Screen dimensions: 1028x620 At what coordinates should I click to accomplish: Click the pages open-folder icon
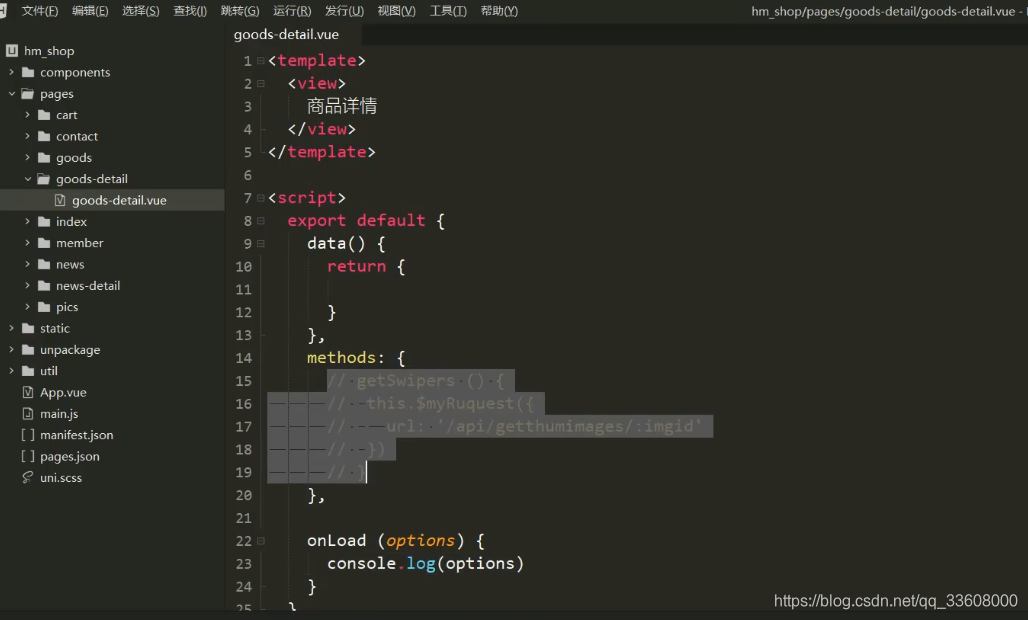28,94
